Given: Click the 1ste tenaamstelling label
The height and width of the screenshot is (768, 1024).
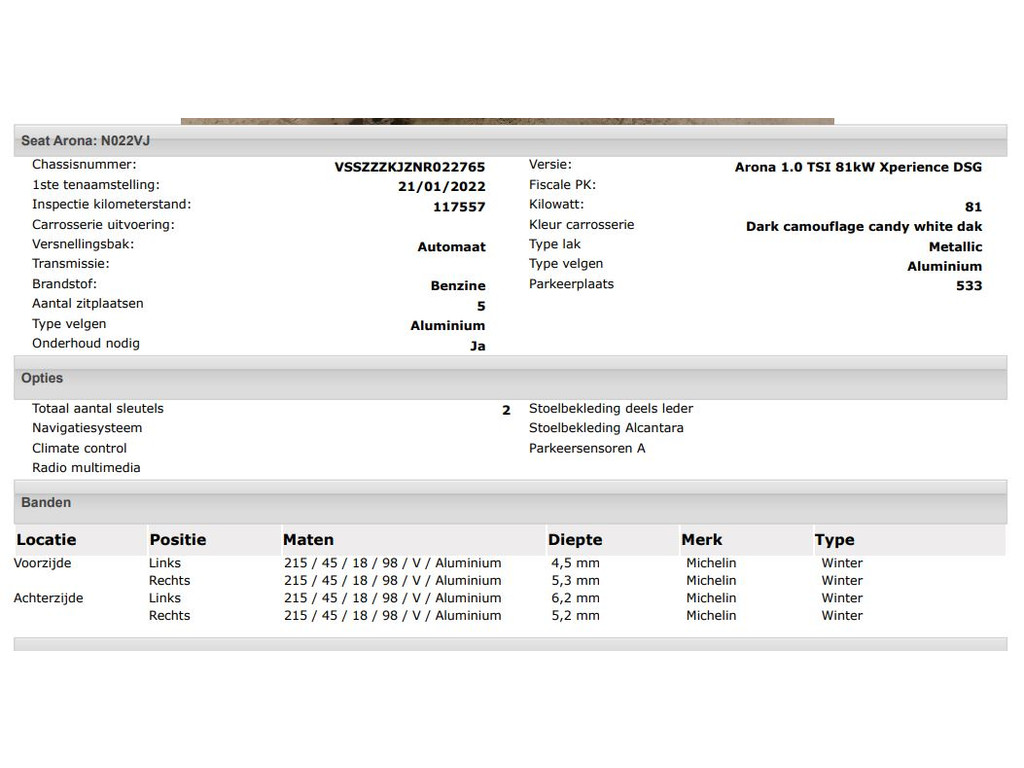Looking at the screenshot, I should point(96,185).
